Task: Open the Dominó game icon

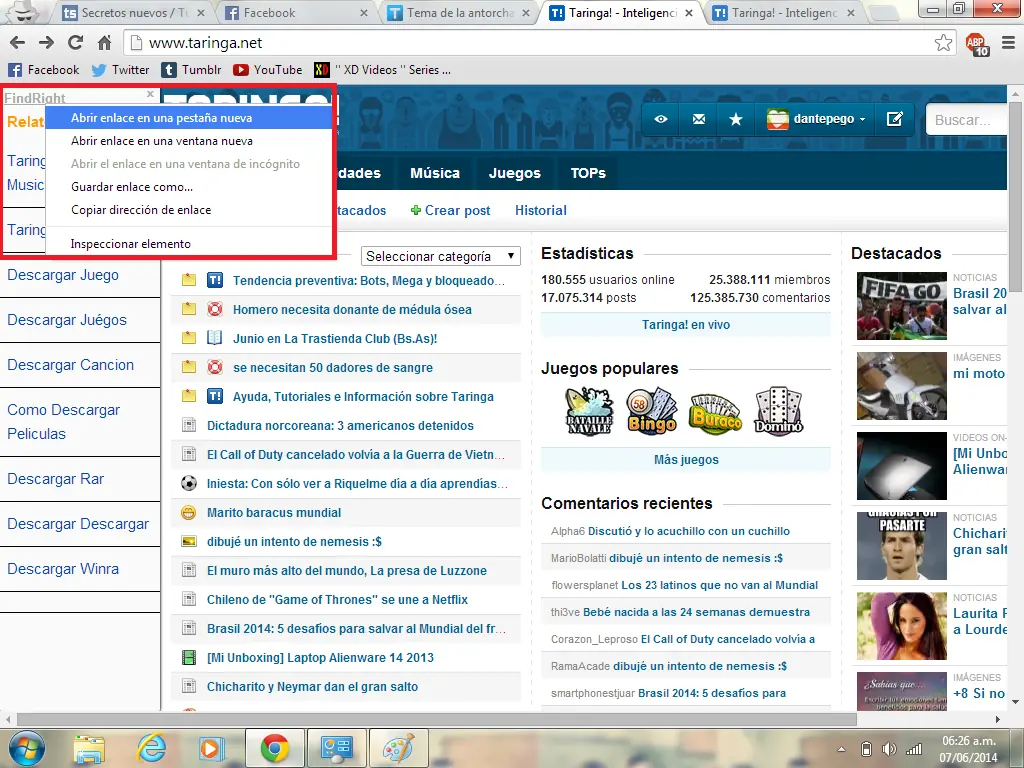Action: [778, 411]
